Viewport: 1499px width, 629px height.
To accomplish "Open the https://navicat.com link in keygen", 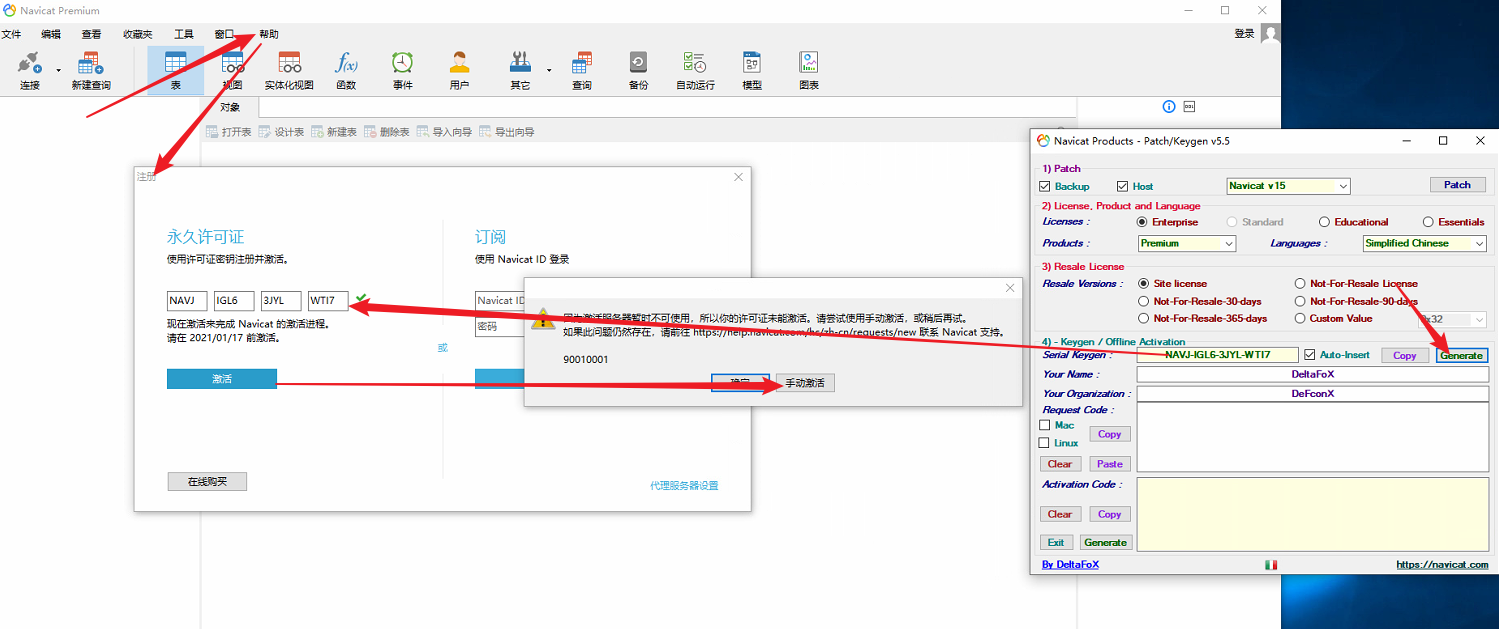I will [x=1442, y=565].
